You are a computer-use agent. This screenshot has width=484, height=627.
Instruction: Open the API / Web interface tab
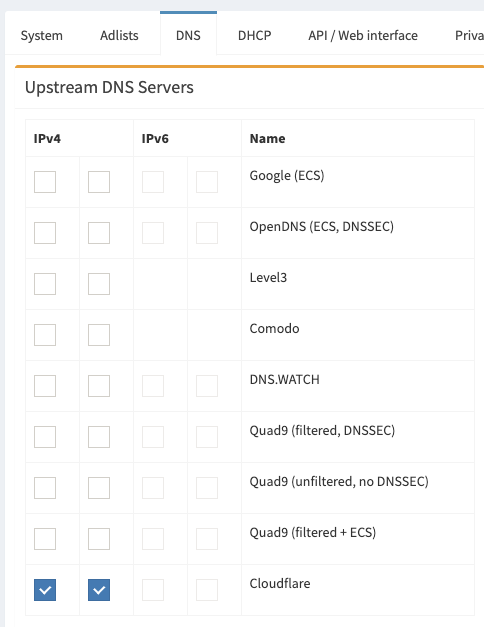tap(363, 35)
